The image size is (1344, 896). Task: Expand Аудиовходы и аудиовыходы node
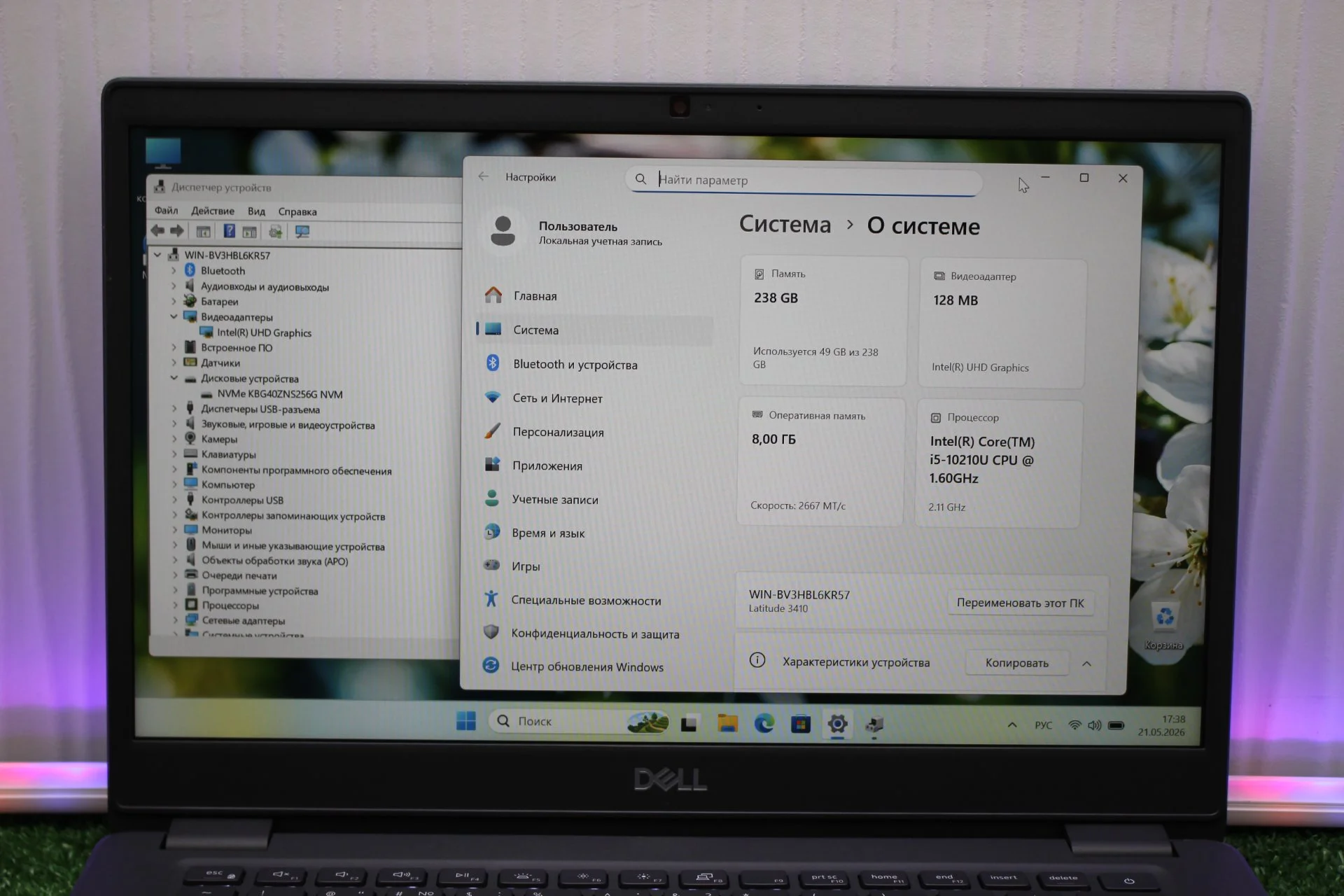174,286
